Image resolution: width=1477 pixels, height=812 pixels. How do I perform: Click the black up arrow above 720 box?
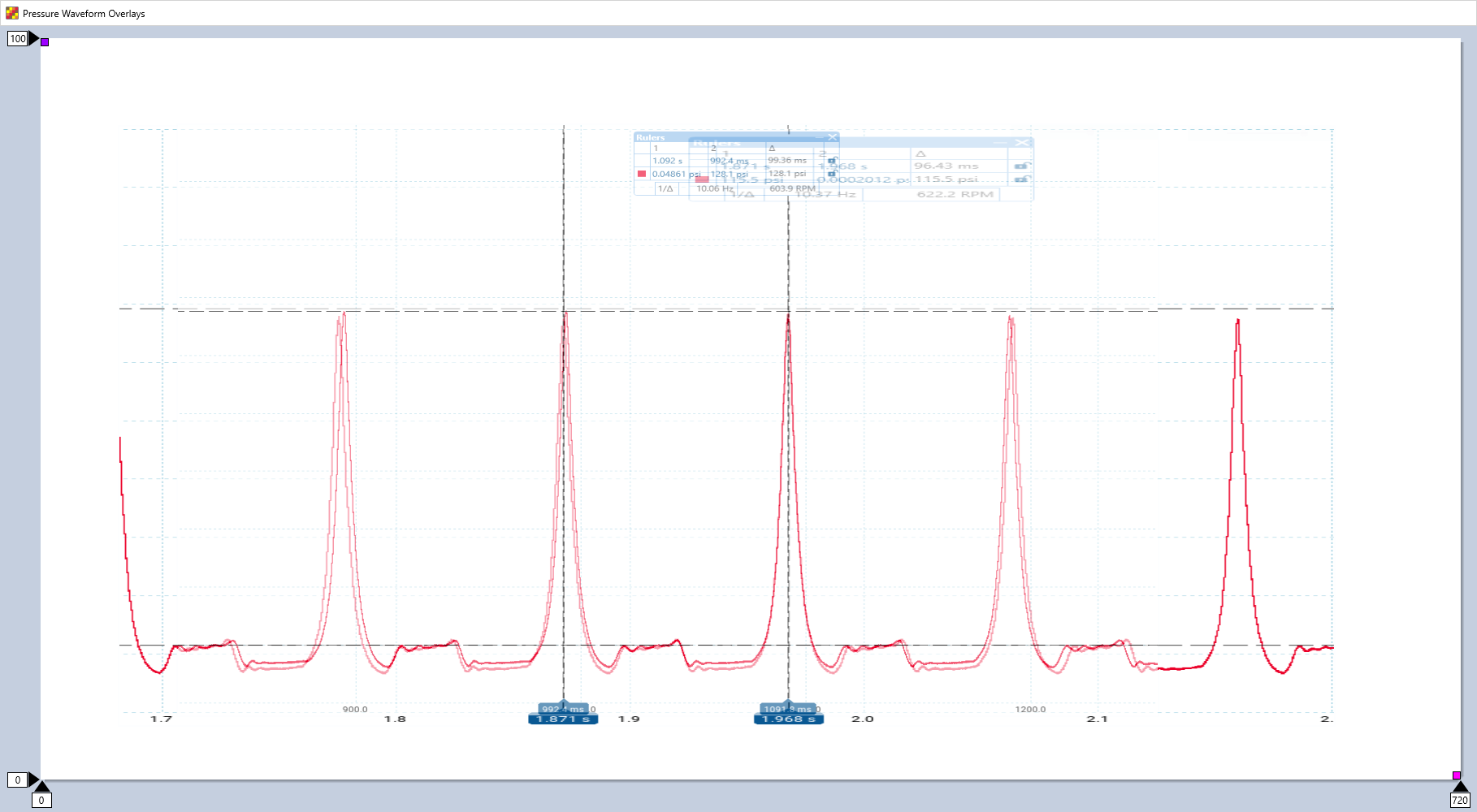(1460, 786)
